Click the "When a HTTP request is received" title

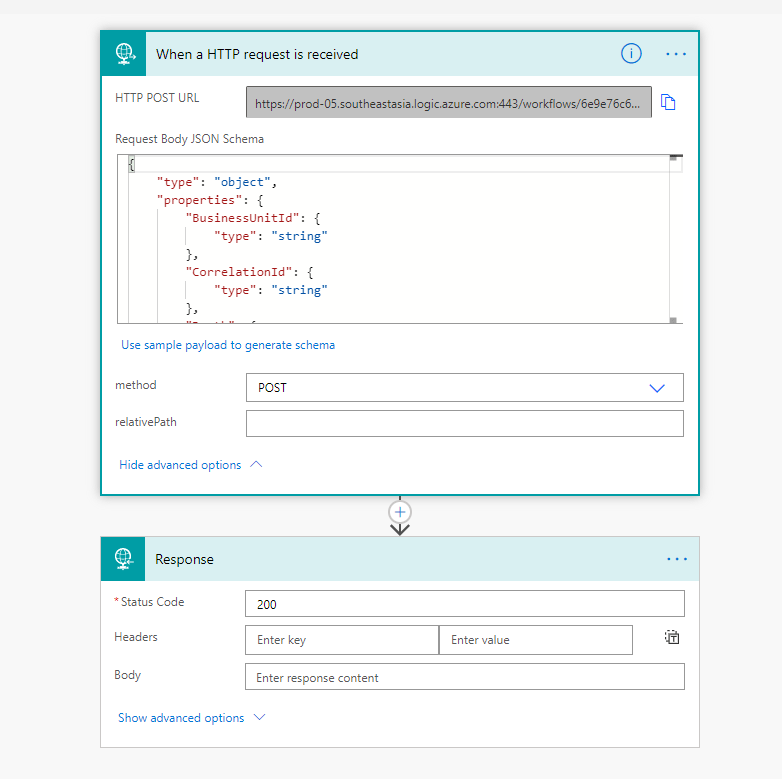(x=257, y=54)
